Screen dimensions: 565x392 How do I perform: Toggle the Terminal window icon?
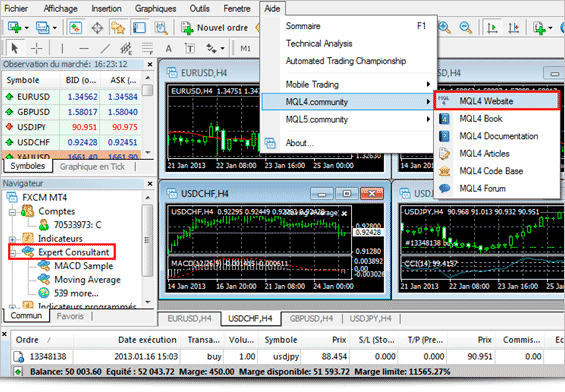click(x=139, y=27)
